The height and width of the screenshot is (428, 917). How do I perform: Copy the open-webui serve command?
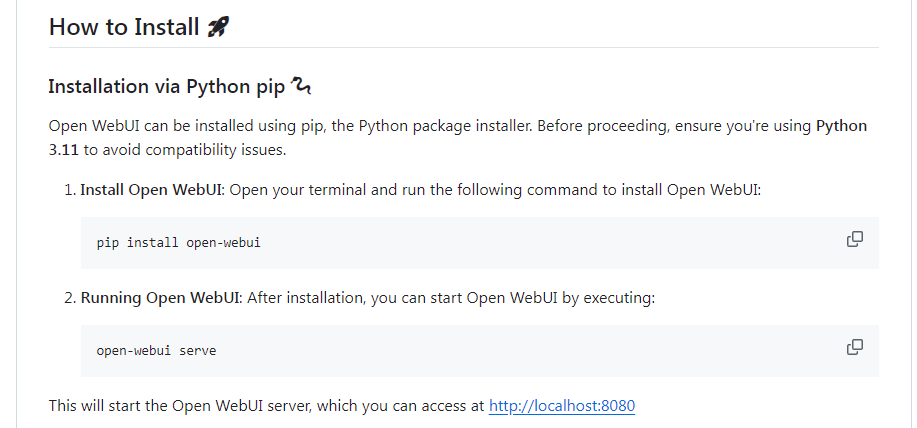coord(854,347)
